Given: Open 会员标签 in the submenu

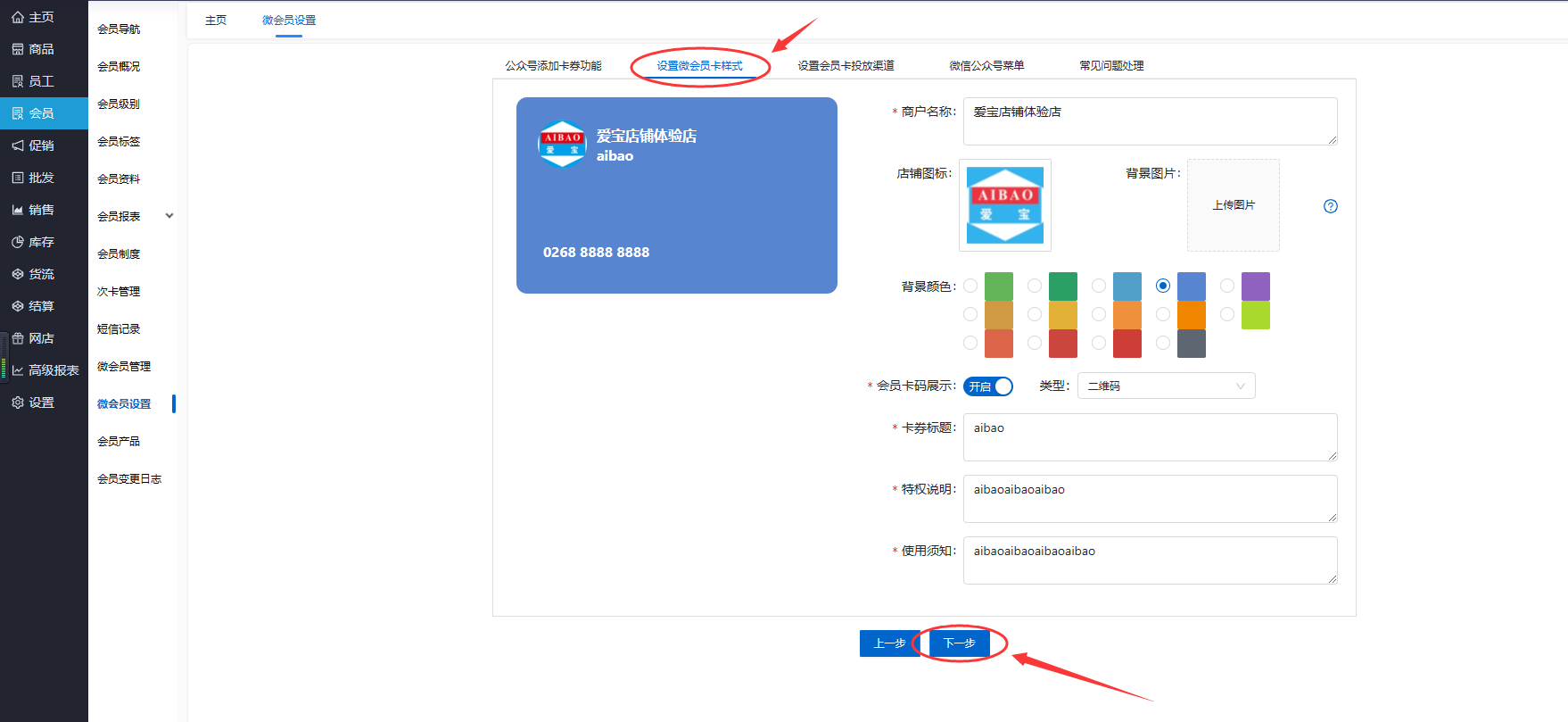Looking at the screenshot, I should tap(119, 142).
